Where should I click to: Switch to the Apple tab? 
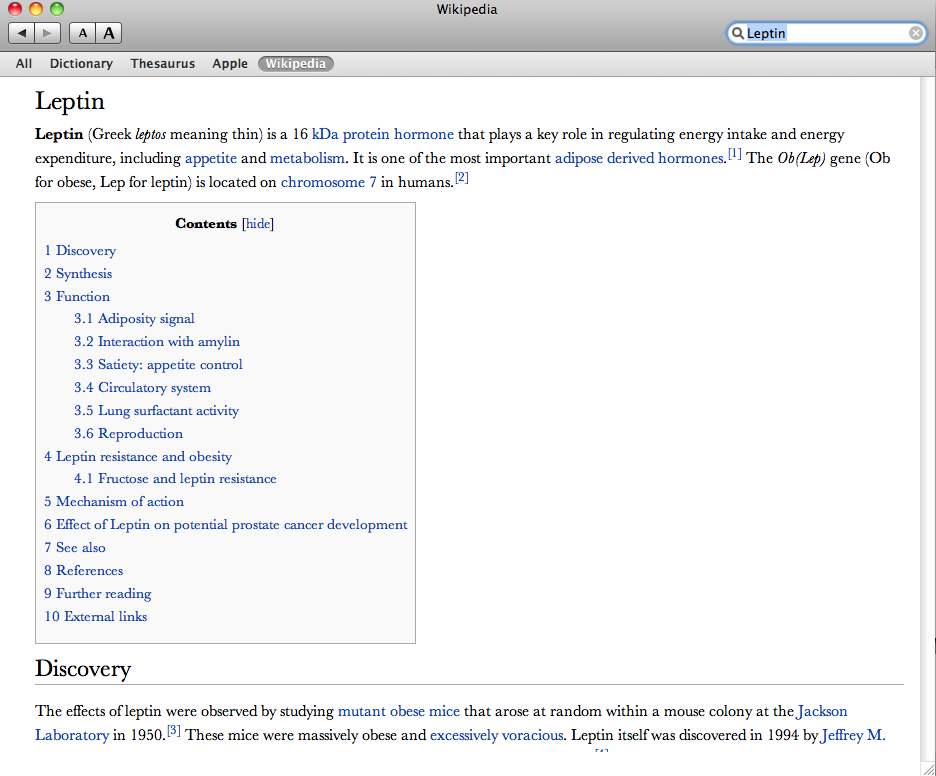click(x=230, y=64)
